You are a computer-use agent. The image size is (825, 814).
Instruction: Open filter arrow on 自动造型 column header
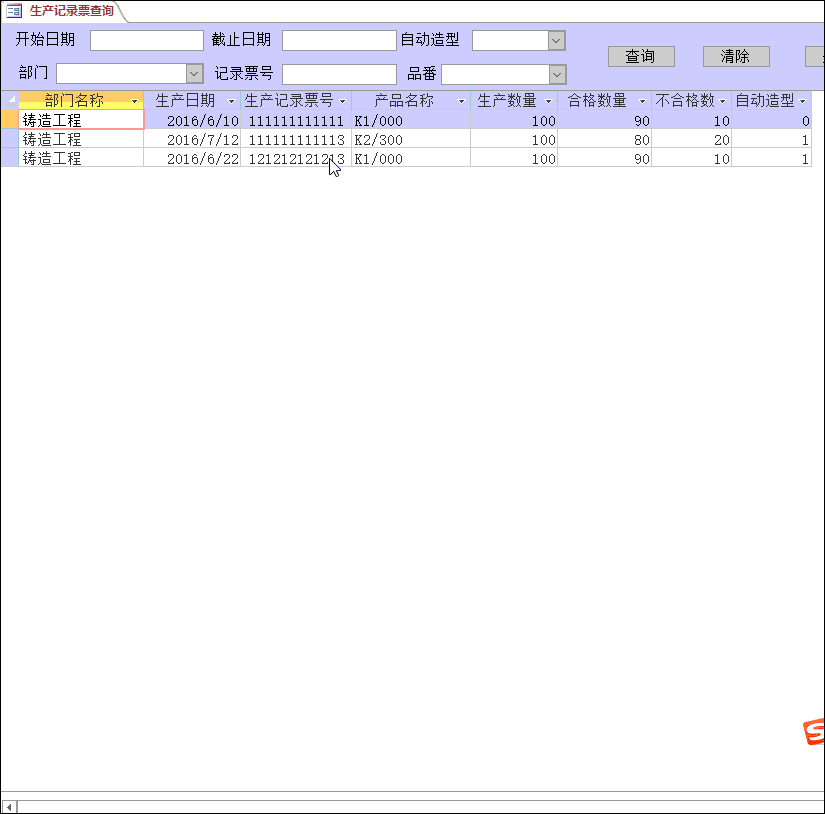pos(803,101)
